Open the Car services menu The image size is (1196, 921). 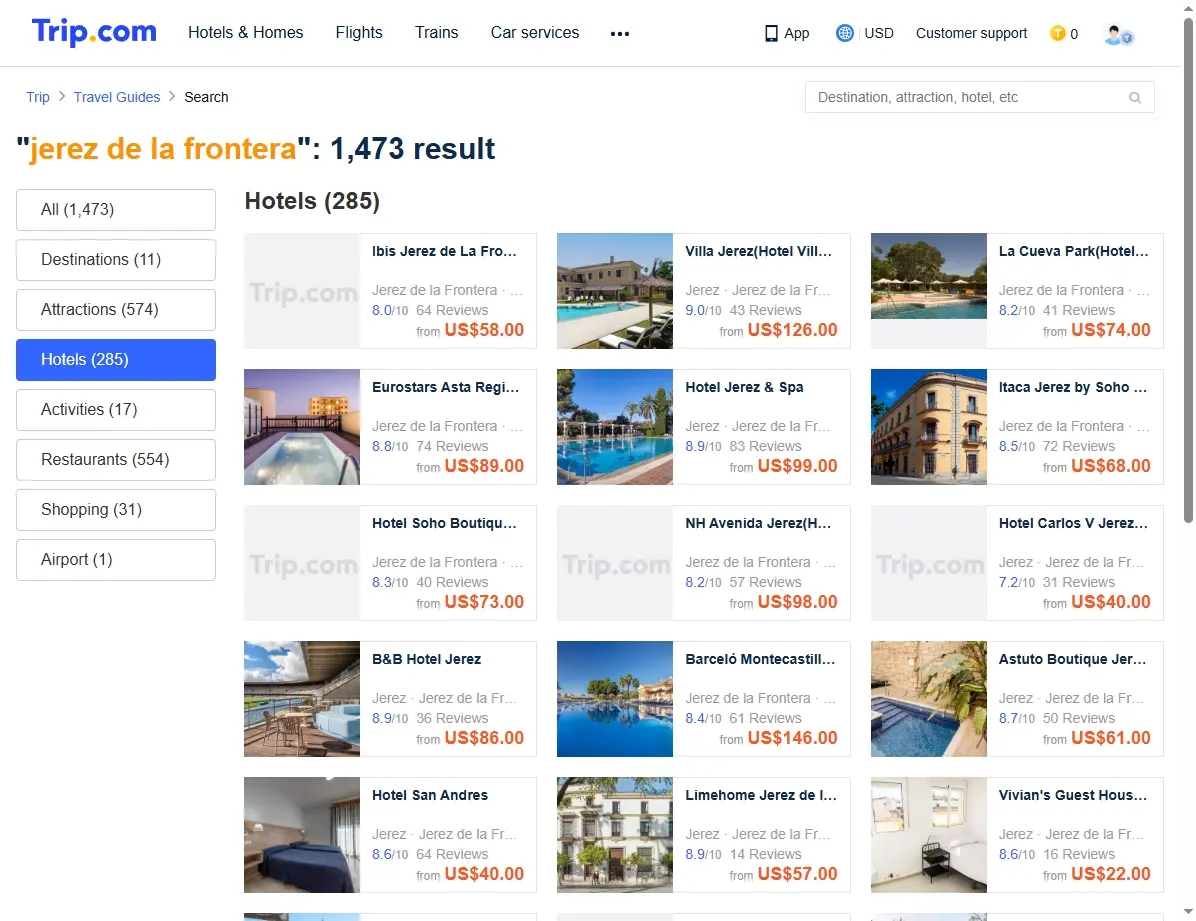point(535,32)
